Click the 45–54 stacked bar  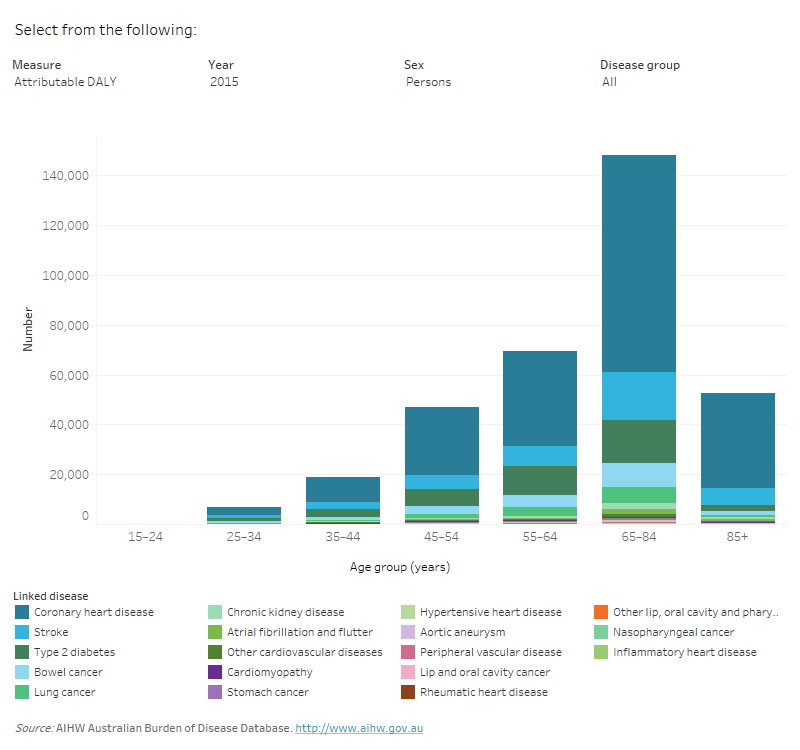coord(440,460)
